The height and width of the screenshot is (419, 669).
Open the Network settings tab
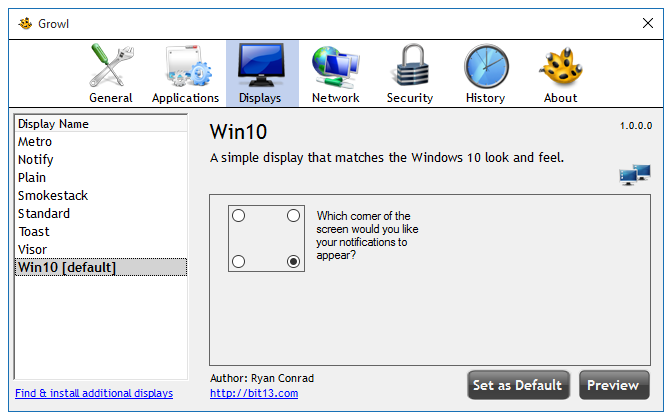pyautogui.click(x=336, y=73)
